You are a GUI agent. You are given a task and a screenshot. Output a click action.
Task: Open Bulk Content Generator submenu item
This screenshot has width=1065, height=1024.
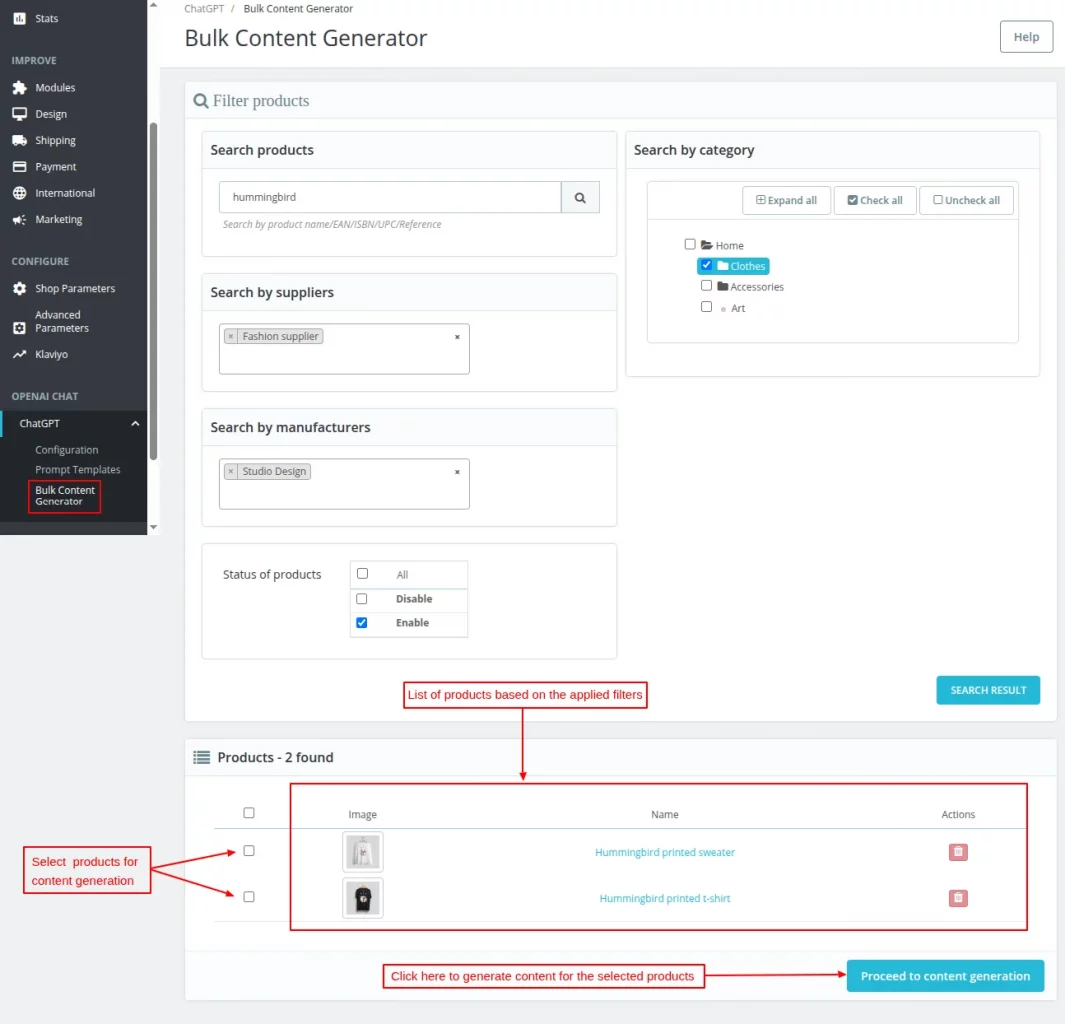65,496
